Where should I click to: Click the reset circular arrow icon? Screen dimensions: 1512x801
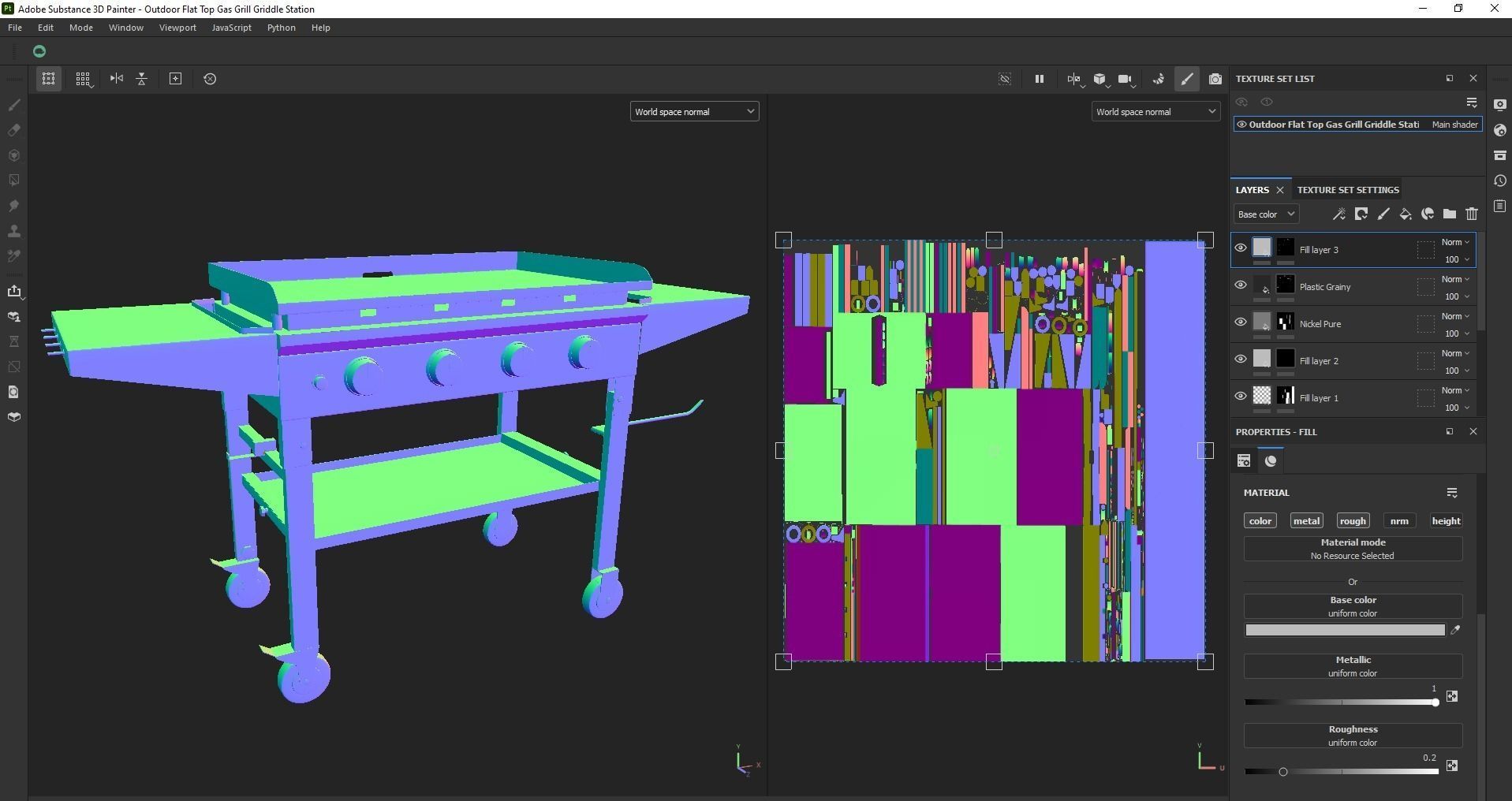pyautogui.click(x=210, y=79)
